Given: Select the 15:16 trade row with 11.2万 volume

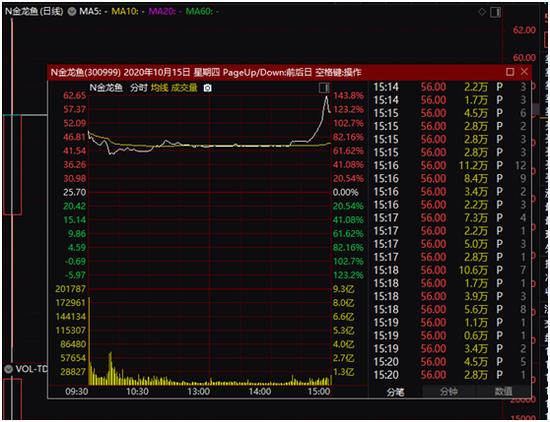Looking at the screenshot, I should click(x=450, y=165).
